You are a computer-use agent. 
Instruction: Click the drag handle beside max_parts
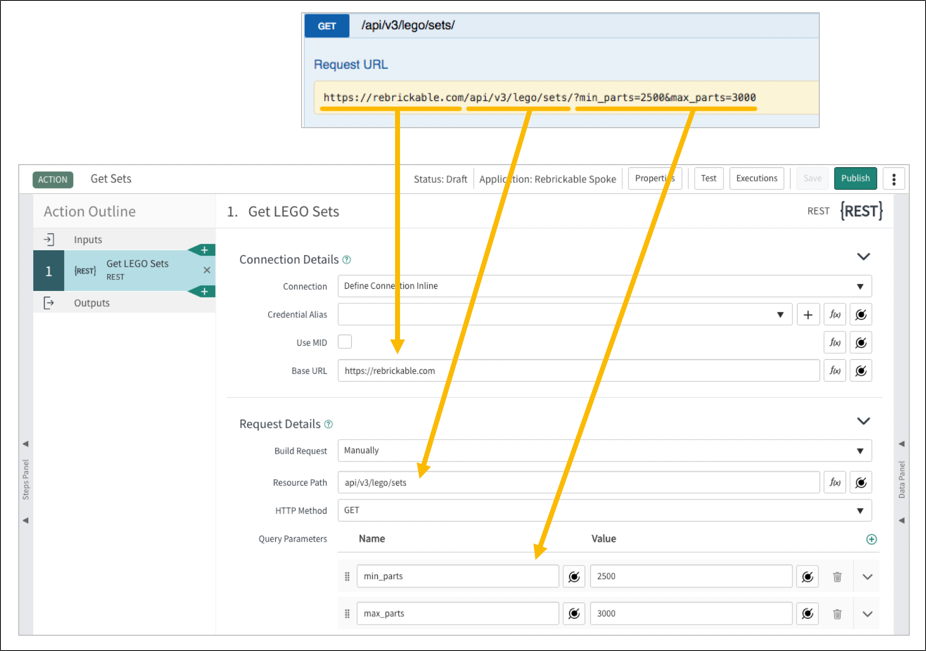coord(346,613)
